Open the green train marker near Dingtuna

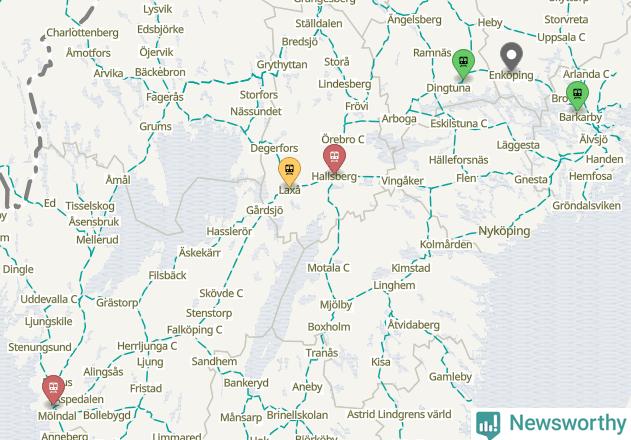coord(463,63)
